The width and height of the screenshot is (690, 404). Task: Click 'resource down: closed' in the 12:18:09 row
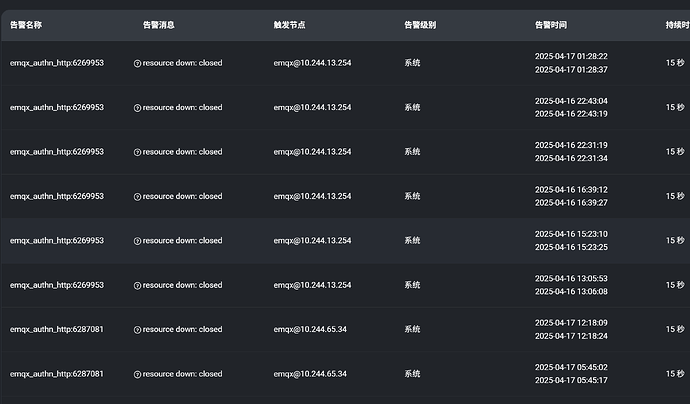coord(183,330)
